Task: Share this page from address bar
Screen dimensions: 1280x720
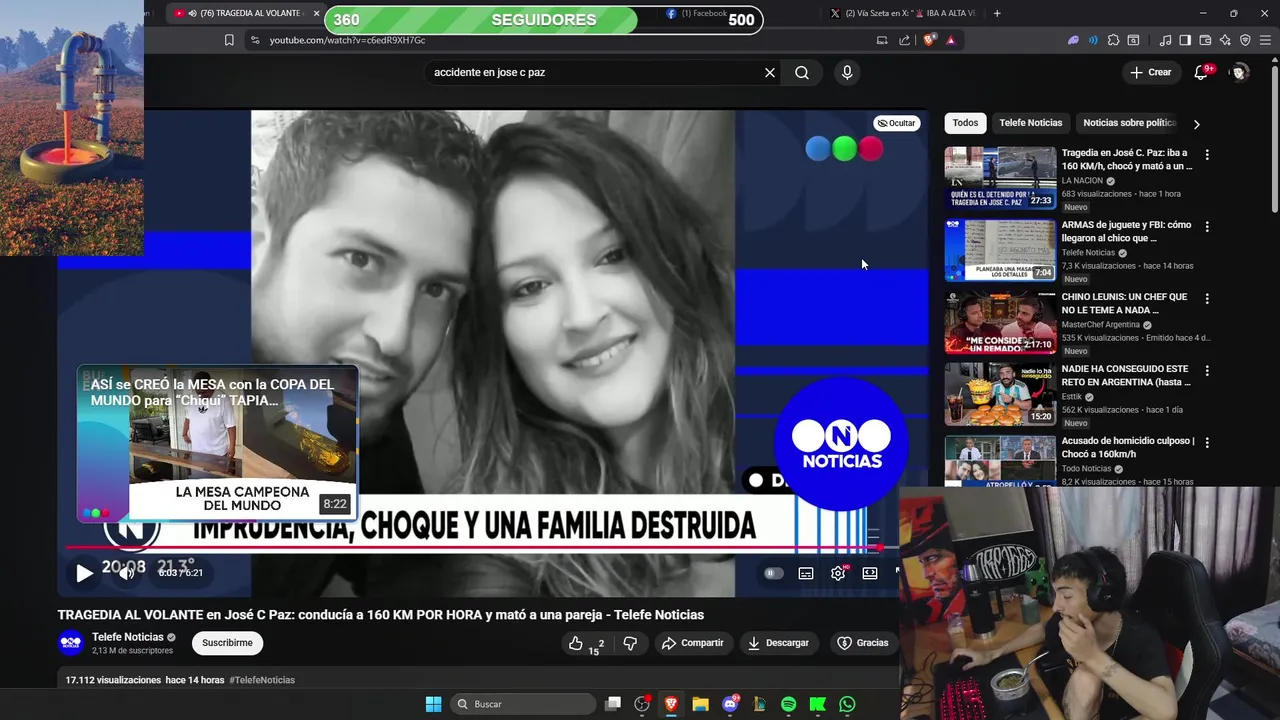Action: 905,40
